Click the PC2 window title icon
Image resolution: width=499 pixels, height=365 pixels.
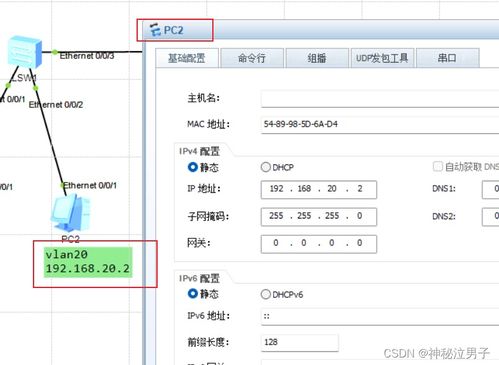(x=155, y=30)
